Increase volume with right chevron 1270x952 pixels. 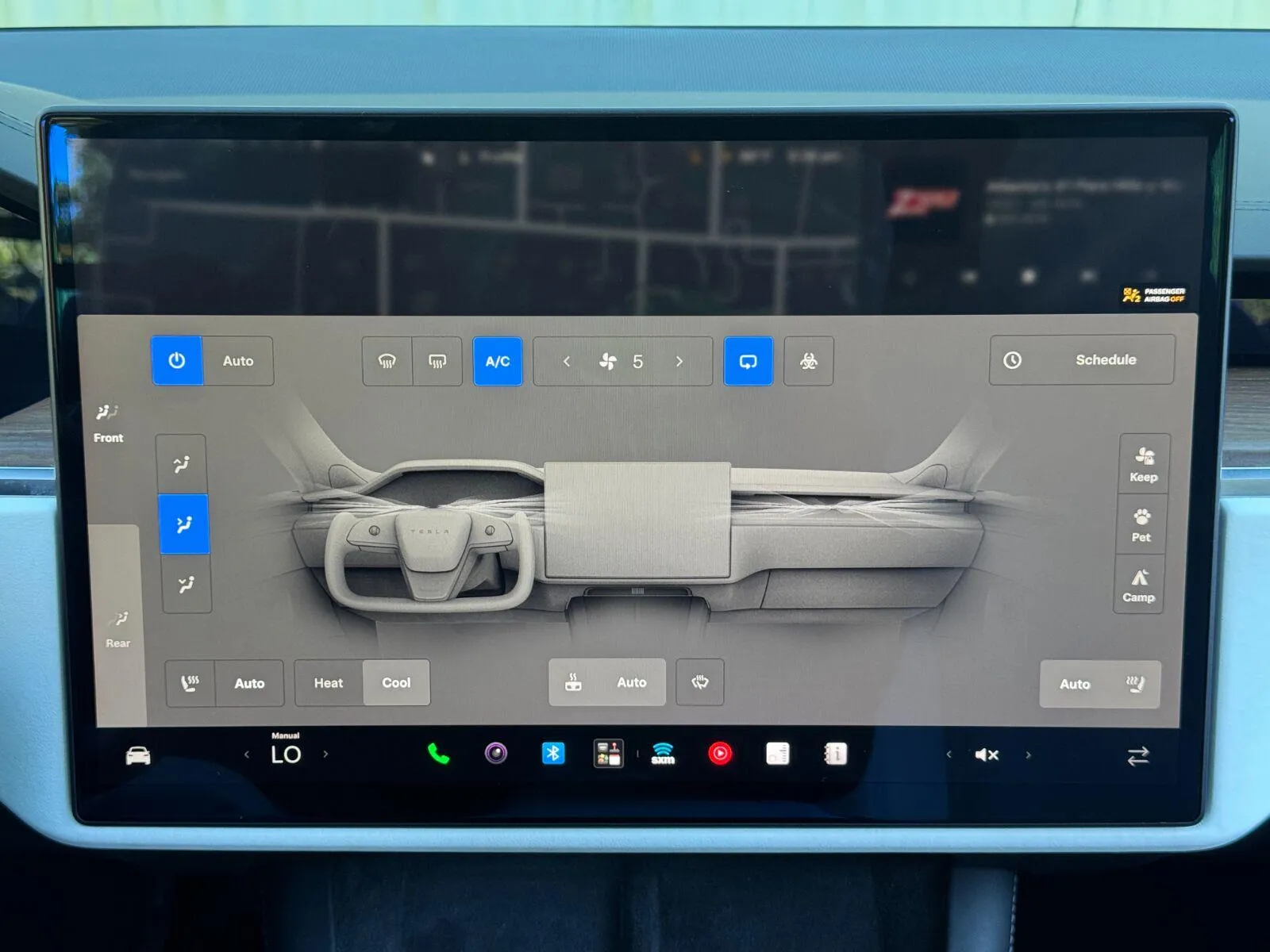pyautogui.click(x=1029, y=755)
